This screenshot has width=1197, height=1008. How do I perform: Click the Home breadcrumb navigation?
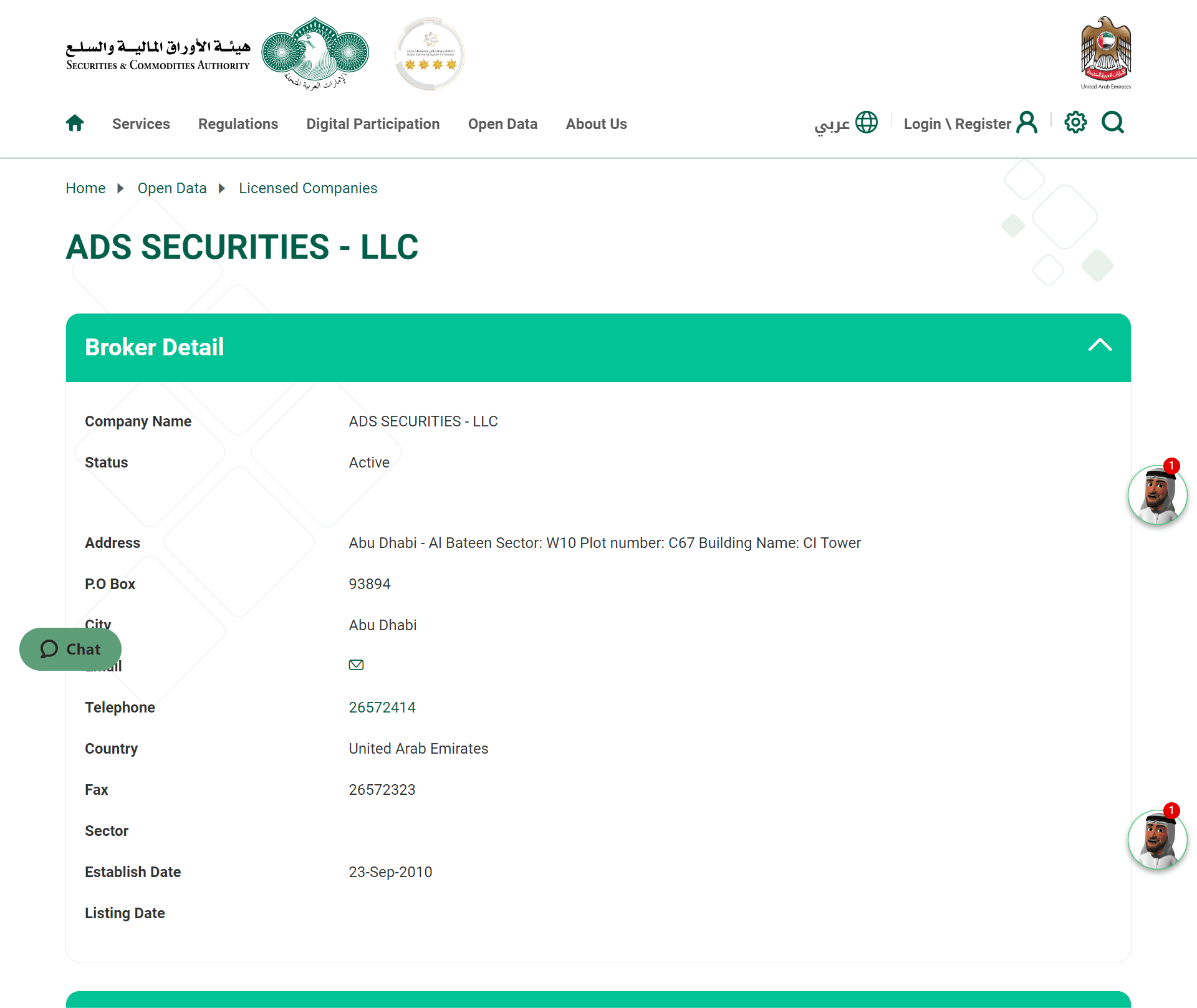85,188
